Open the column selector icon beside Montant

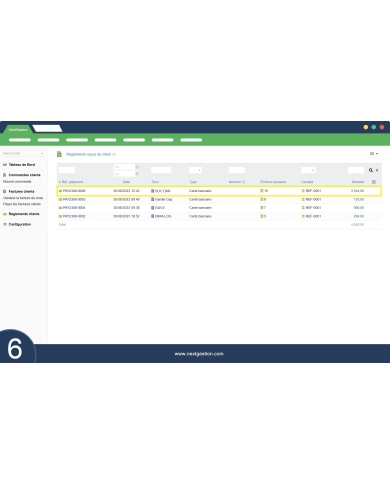(x=374, y=182)
